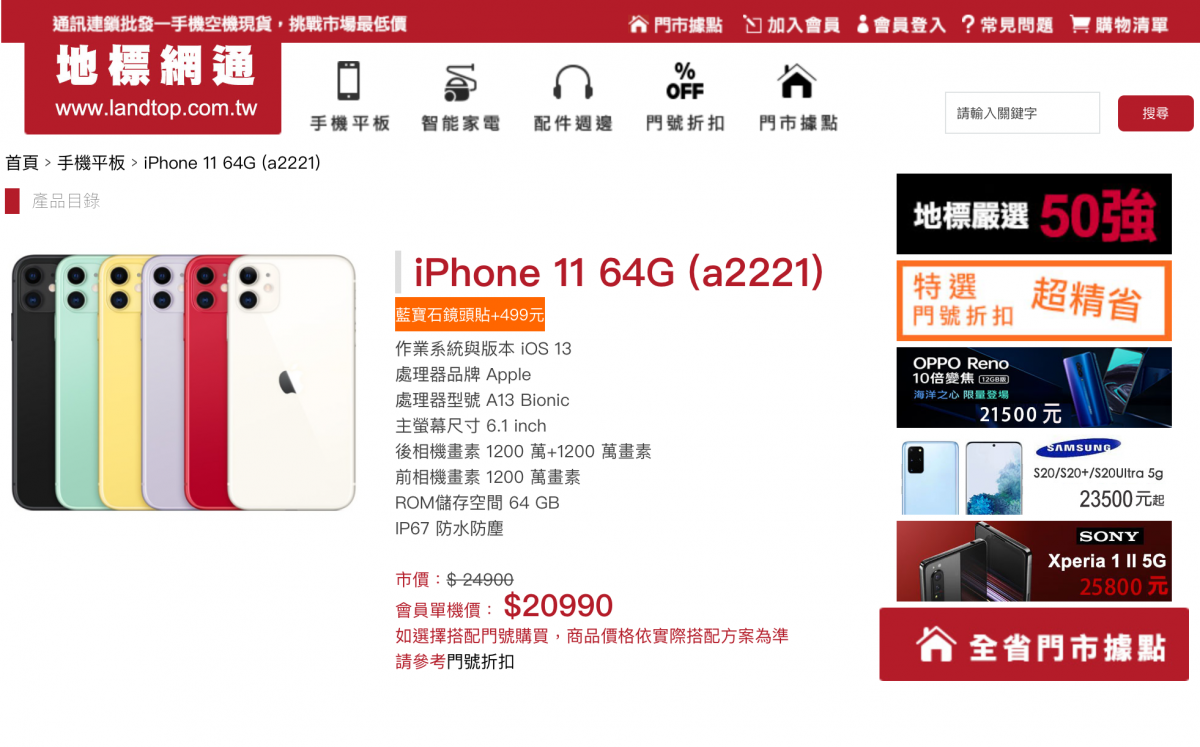Viewport: 1200px width, 747px height.
Task: Click 會員登入 in the top bar
Action: pyautogui.click(x=901, y=24)
